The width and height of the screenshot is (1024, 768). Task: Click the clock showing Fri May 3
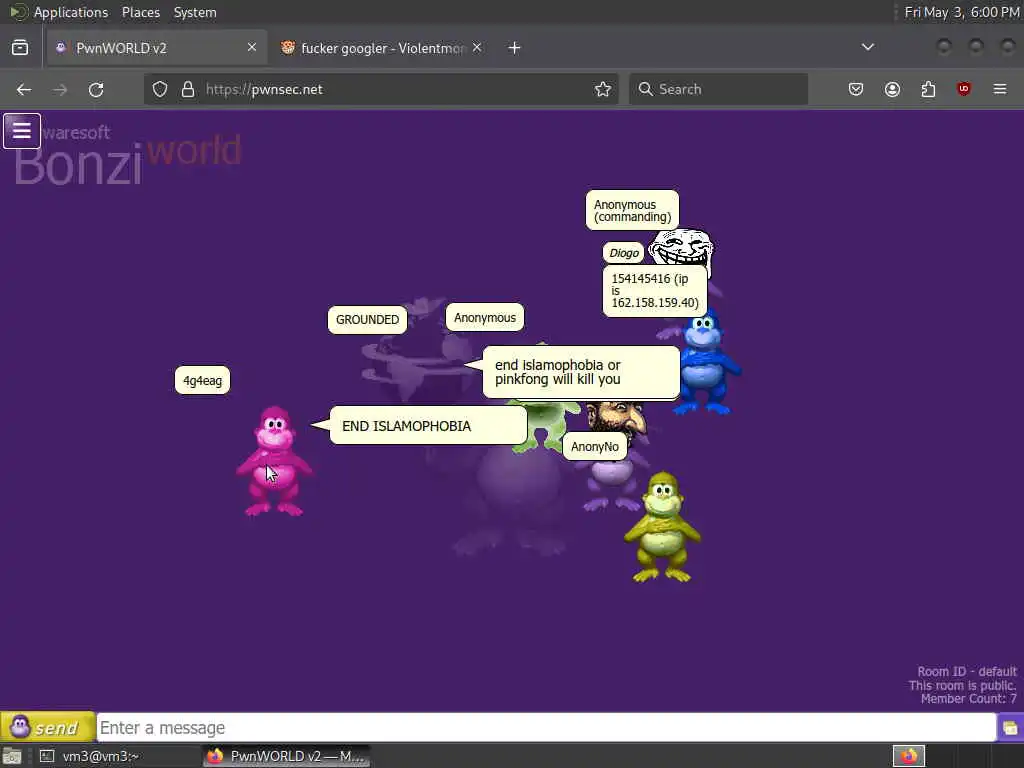tap(961, 12)
